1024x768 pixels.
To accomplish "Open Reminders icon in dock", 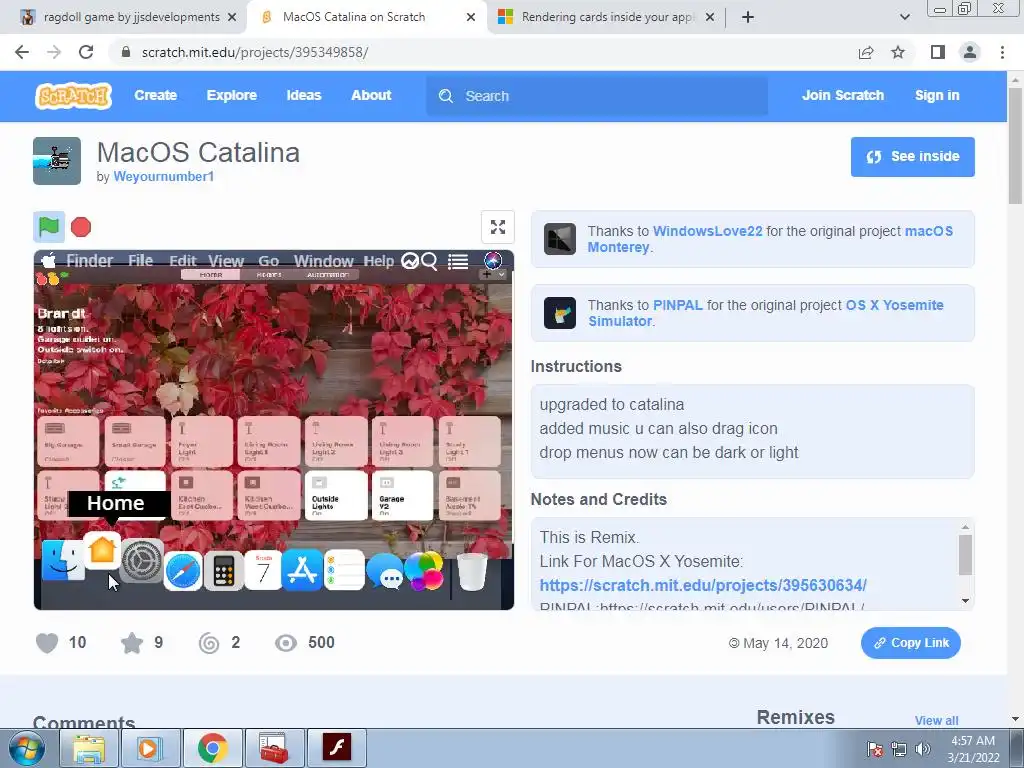I will click(x=344, y=570).
